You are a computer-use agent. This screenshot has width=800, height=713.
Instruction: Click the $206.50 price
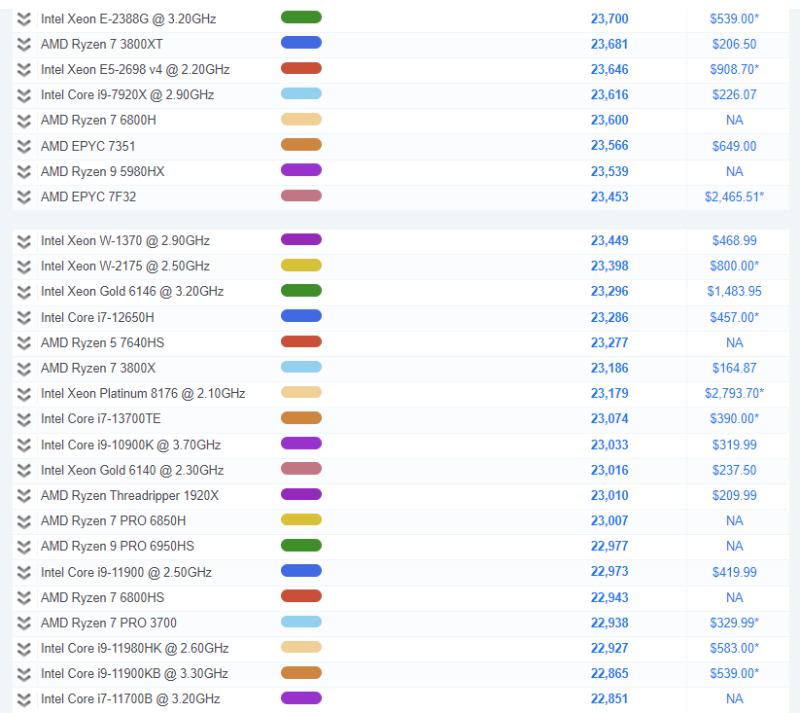(734, 44)
